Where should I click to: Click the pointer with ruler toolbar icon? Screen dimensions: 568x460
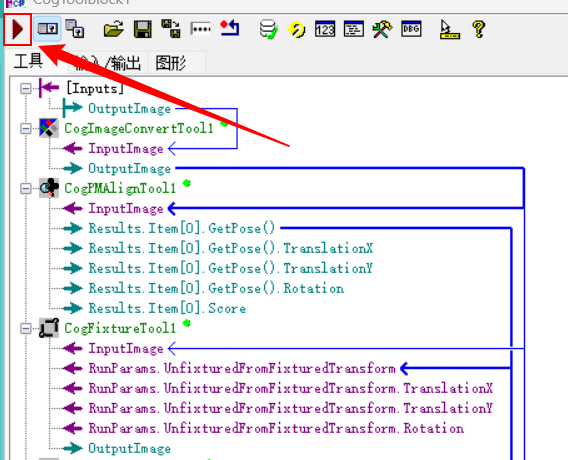450,29
